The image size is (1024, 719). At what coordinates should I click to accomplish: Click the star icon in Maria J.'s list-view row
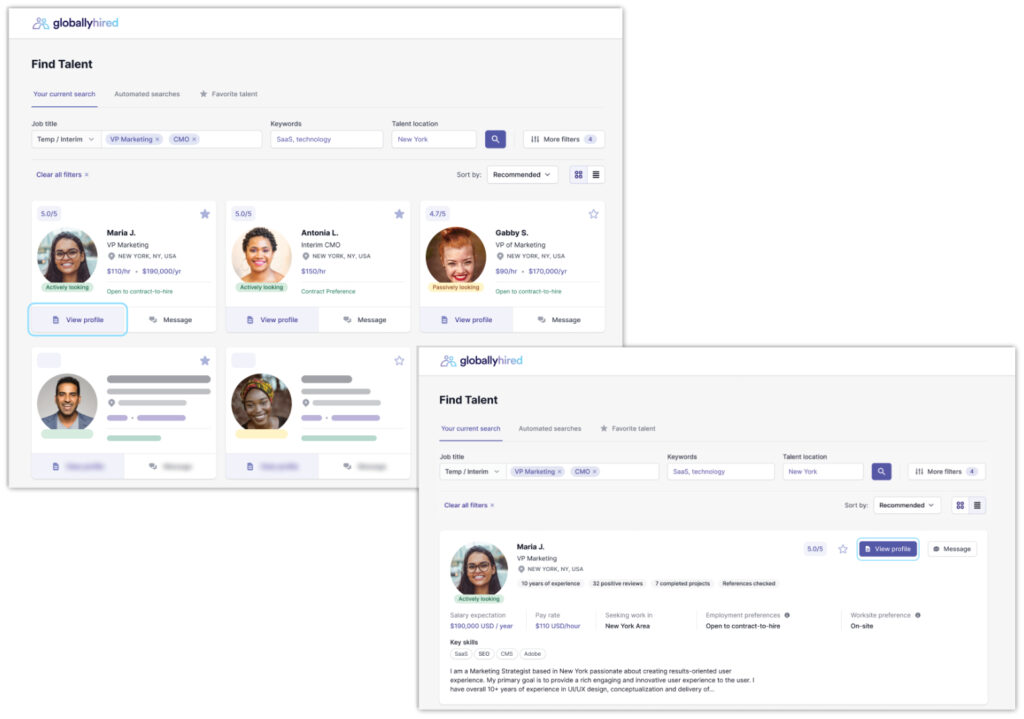843,549
